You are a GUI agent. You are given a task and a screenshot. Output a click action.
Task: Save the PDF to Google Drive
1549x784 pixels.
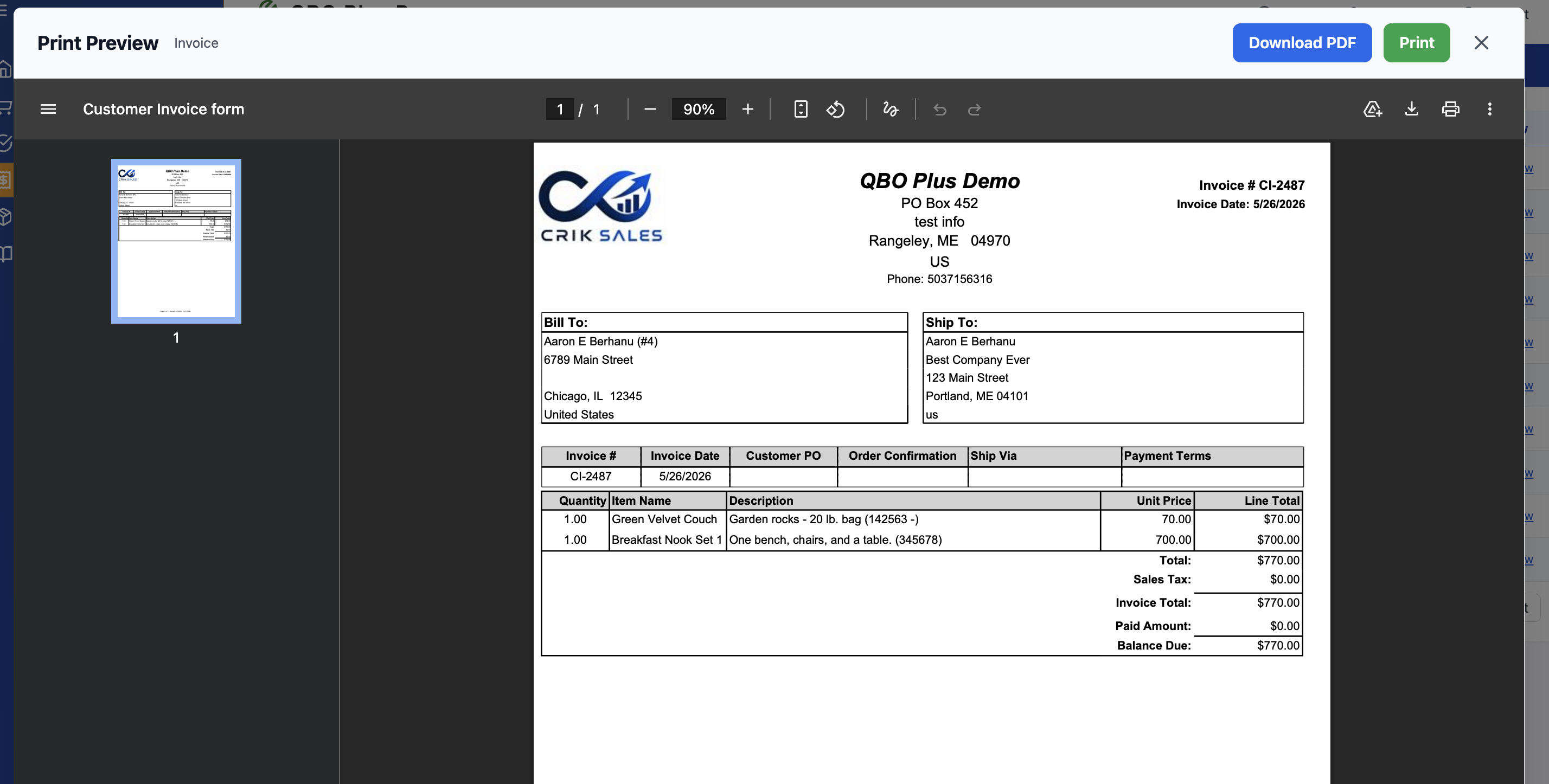(1373, 109)
